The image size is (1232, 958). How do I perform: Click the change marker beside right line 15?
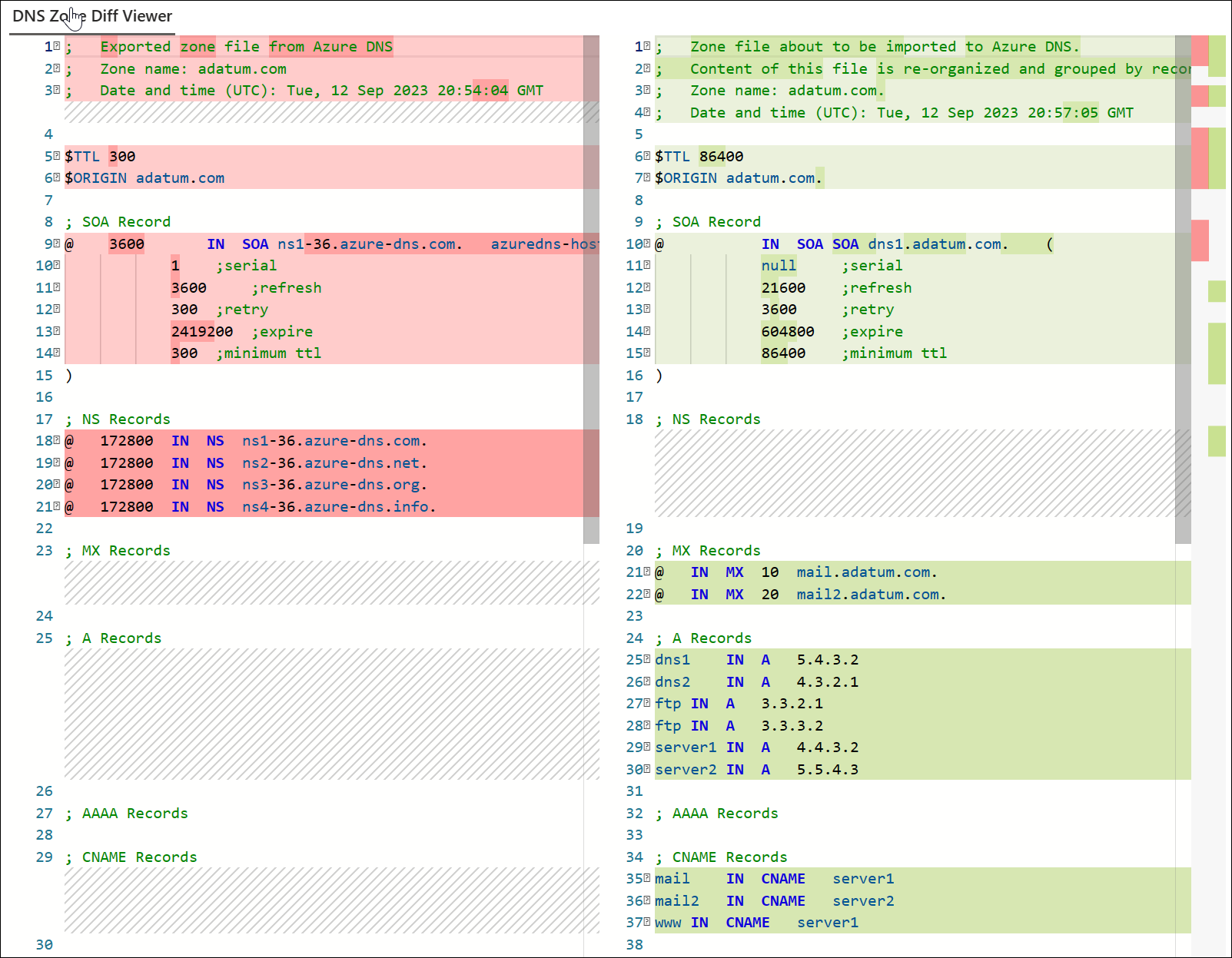[647, 353]
